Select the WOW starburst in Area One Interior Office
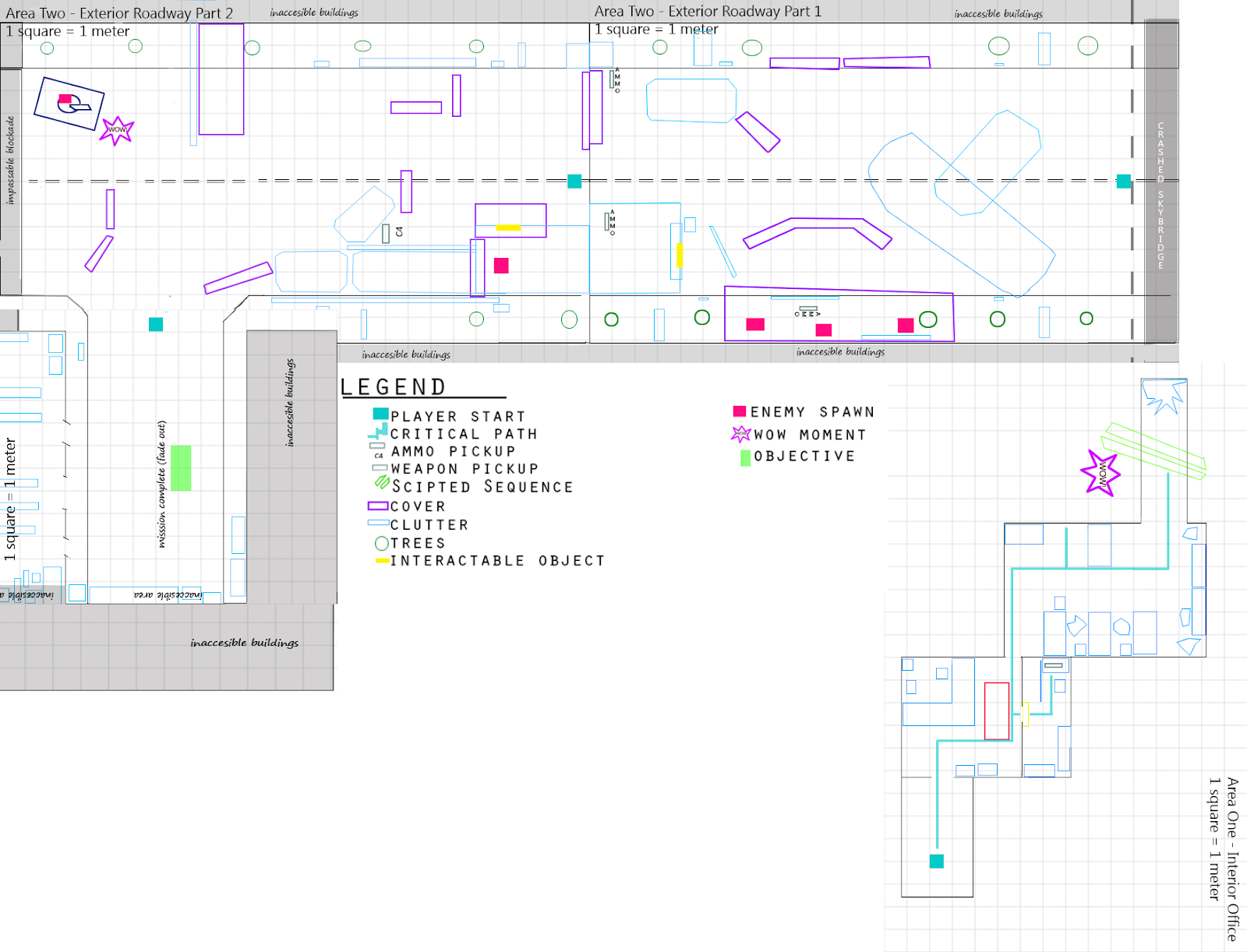Viewport: 1247px width, 952px height. pos(1100,473)
